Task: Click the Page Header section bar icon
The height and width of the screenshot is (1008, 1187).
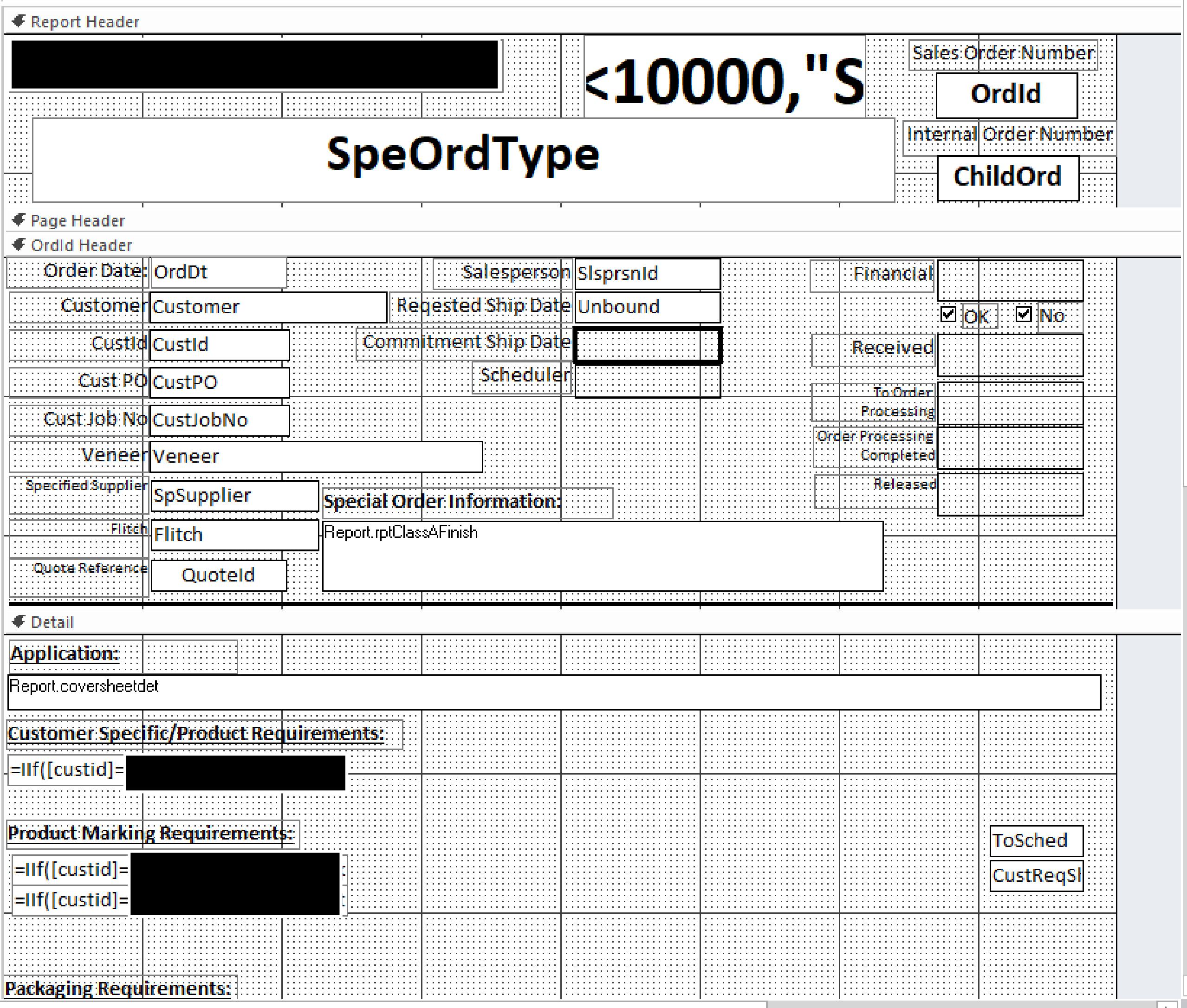Action: pyautogui.click(x=18, y=220)
